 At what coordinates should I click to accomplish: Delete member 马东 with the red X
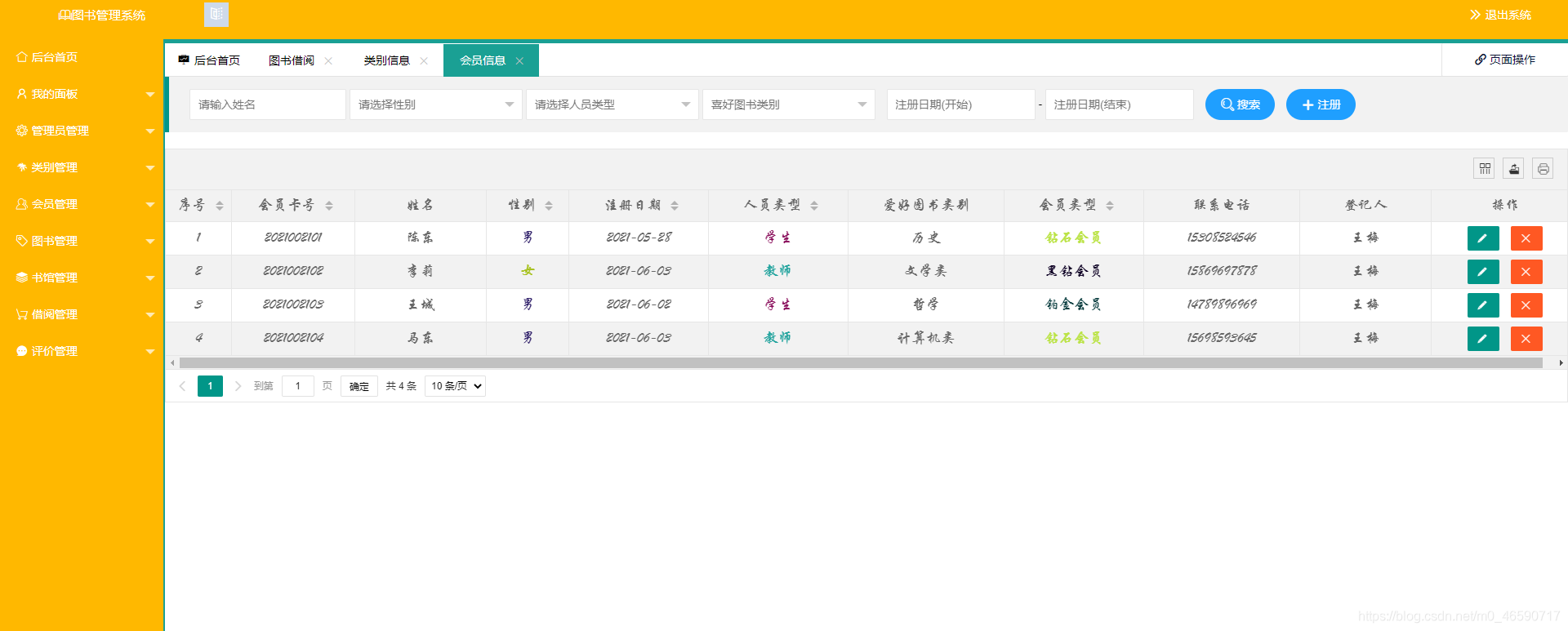1526,339
